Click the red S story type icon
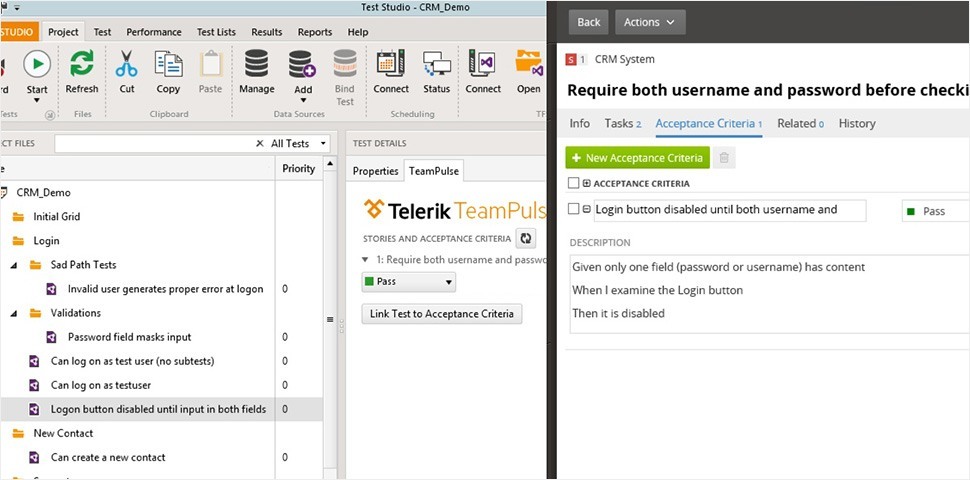The width and height of the screenshot is (970, 480). [x=571, y=59]
